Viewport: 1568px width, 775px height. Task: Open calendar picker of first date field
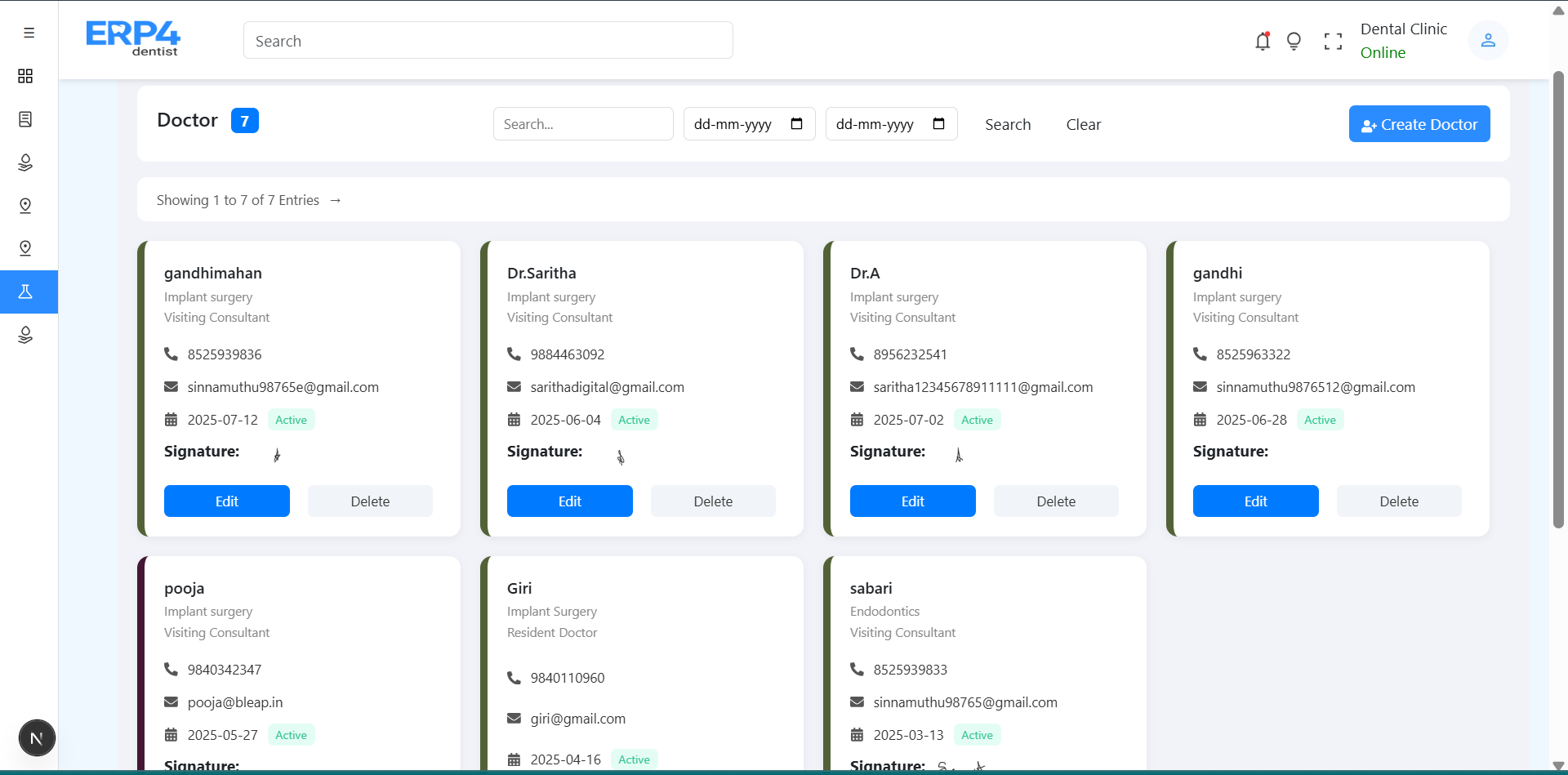point(797,124)
